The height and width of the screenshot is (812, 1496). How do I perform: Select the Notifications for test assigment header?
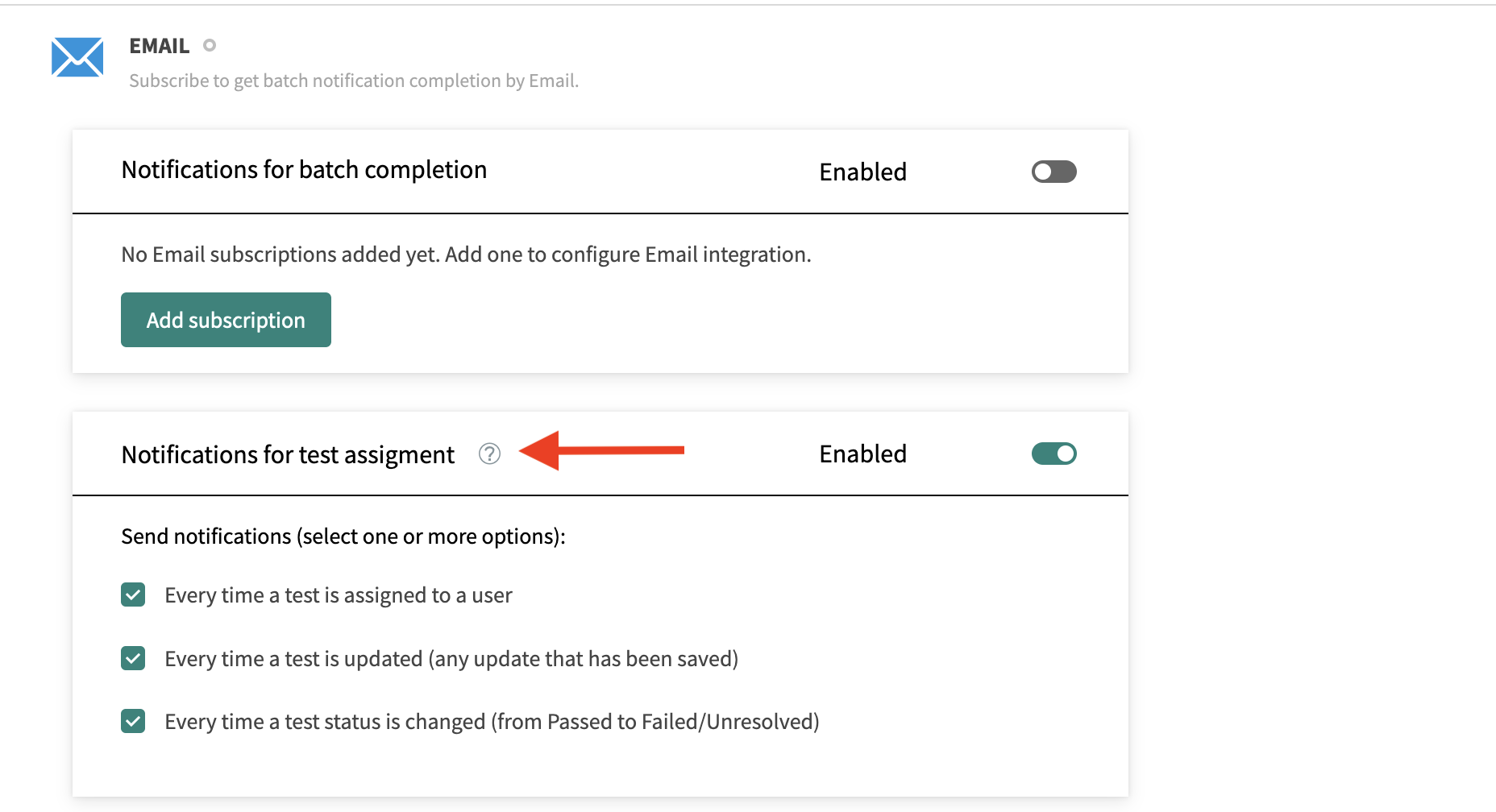click(x=288, y=454)
